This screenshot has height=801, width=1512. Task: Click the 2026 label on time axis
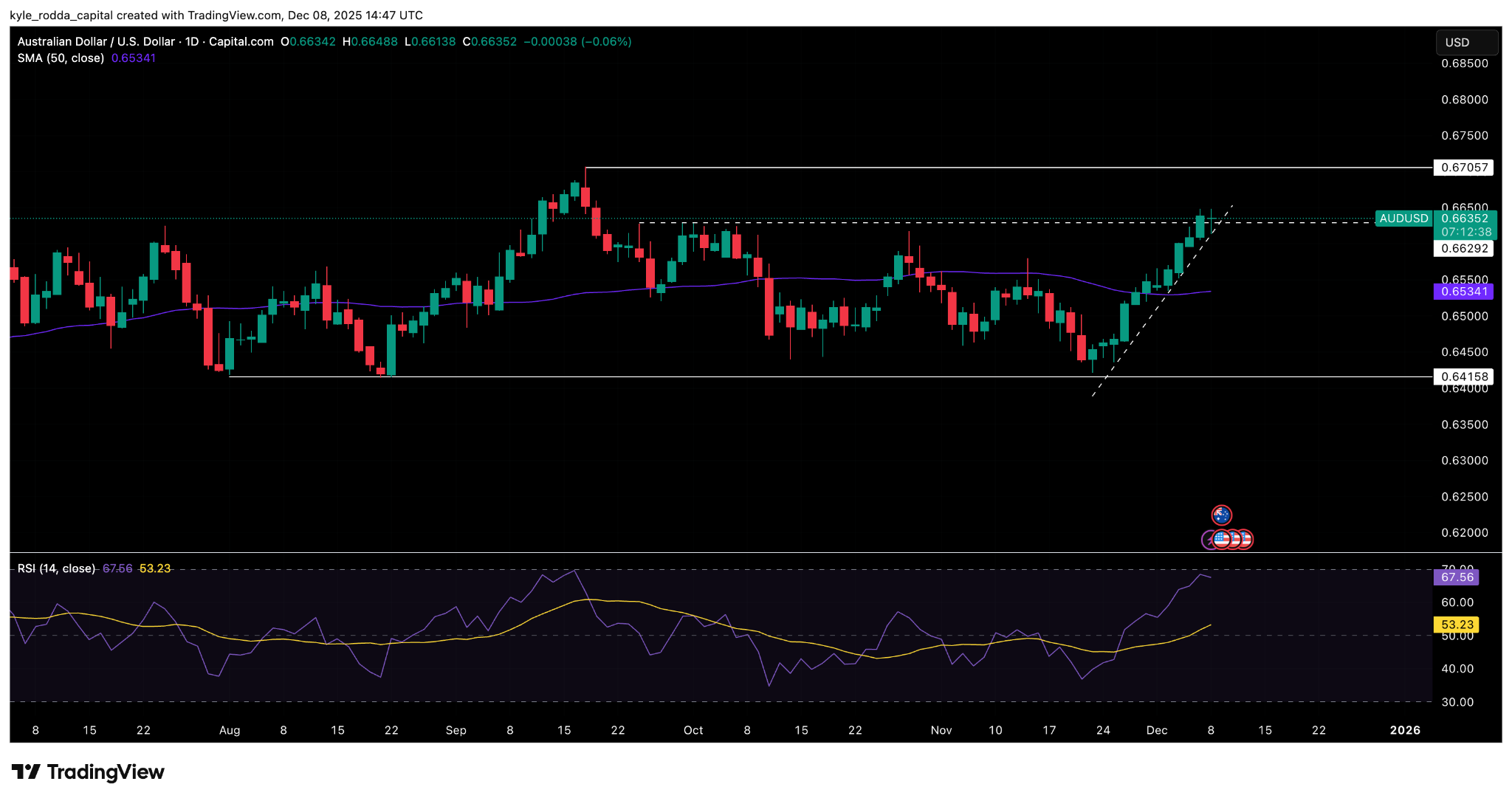click(x=1404, y=730)
